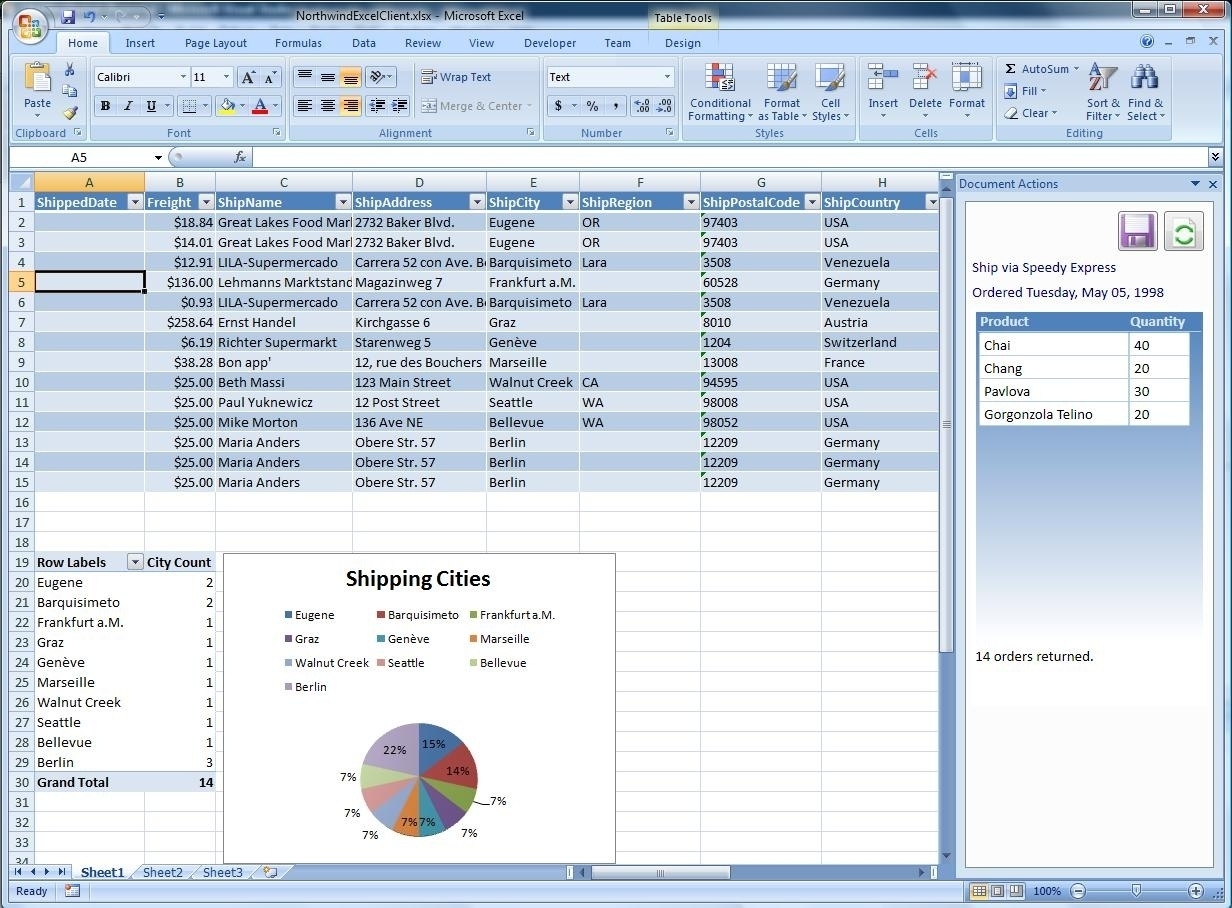Open the Row Labels filter dropdown

[134, 561]
